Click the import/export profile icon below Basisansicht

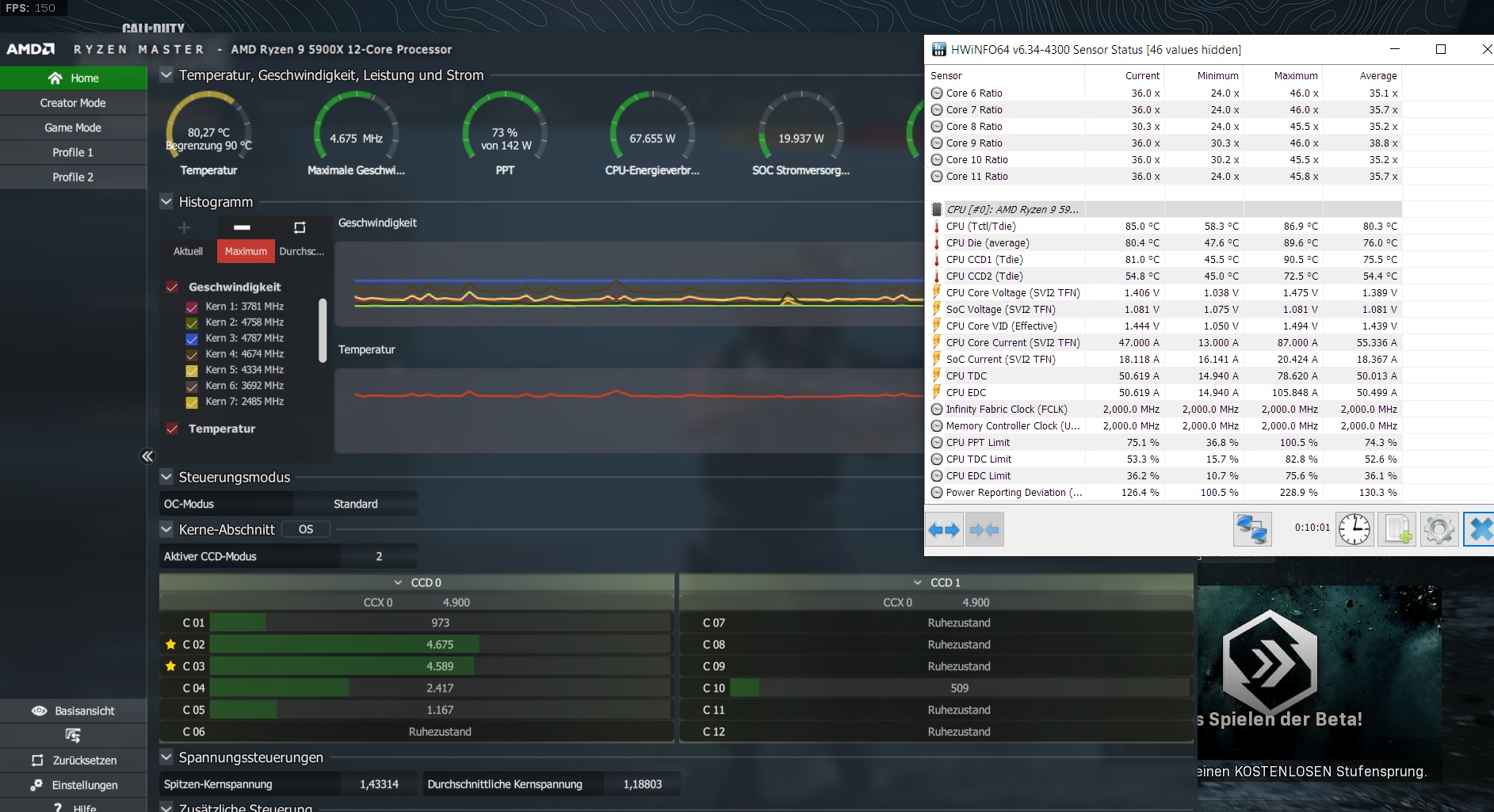[x=73, y=735]
